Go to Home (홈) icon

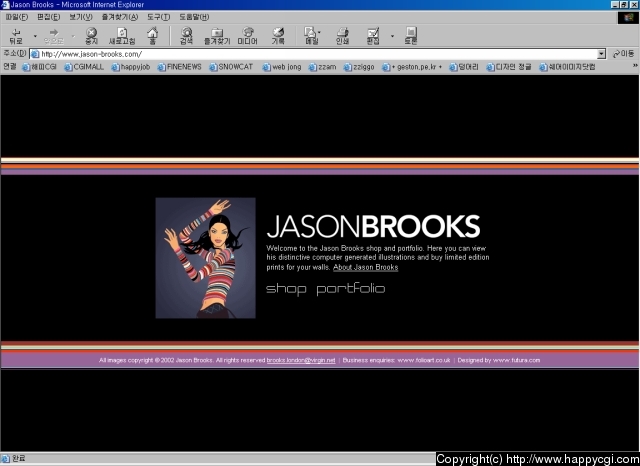click(153, 36)
